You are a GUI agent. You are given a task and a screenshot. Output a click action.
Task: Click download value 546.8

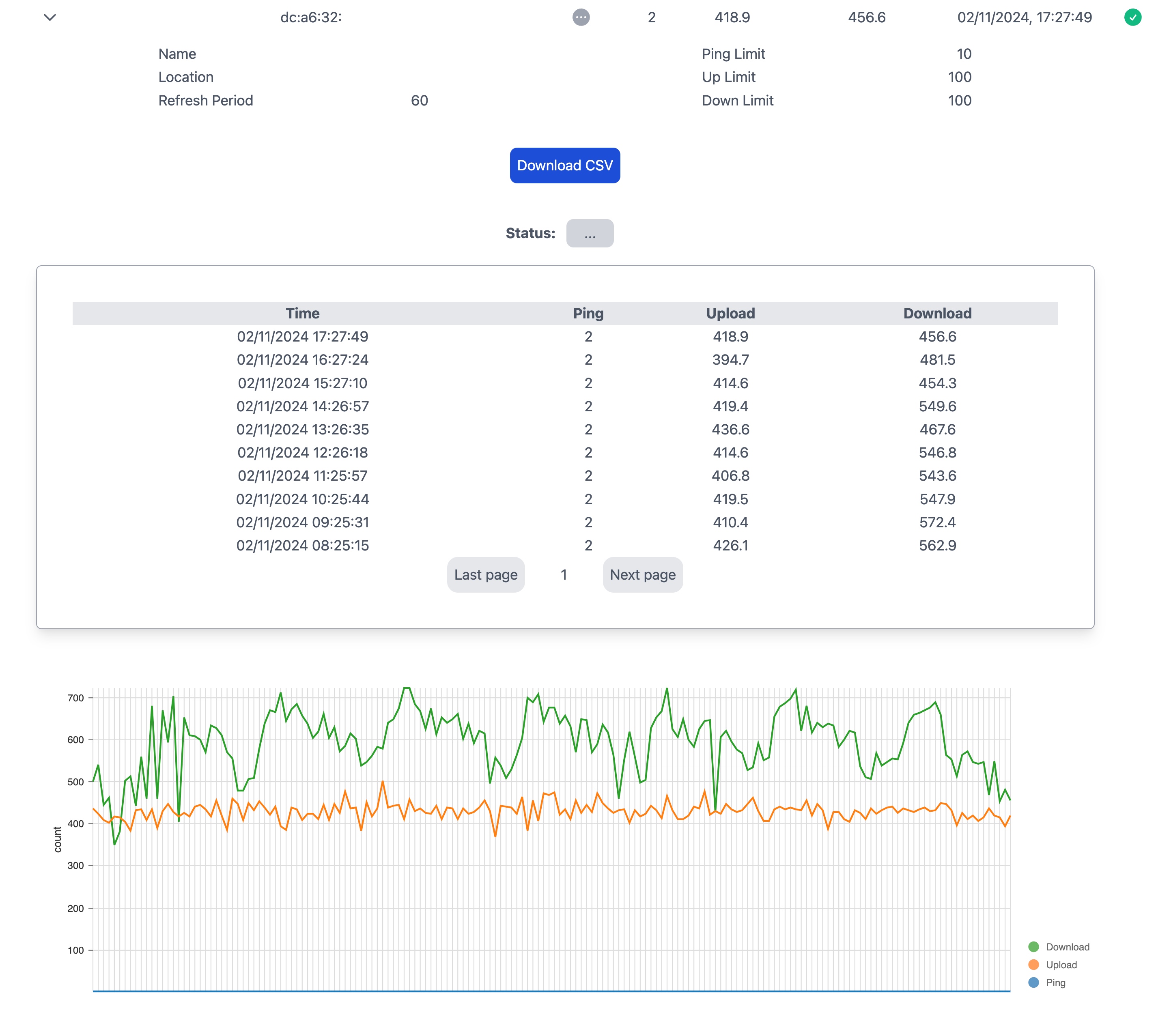coord(937,452)
